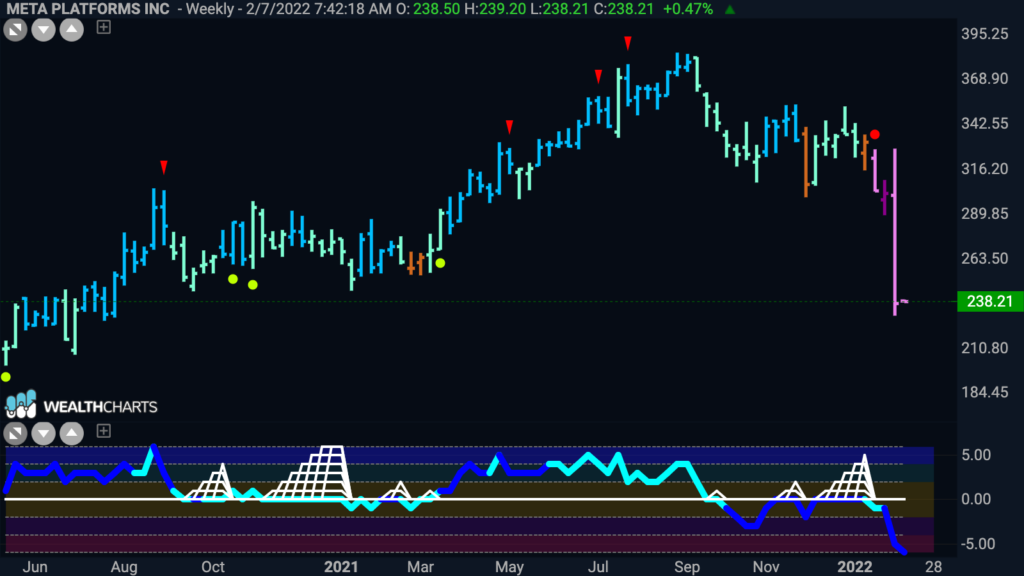Click the green 238.21 current price tag

989,301
